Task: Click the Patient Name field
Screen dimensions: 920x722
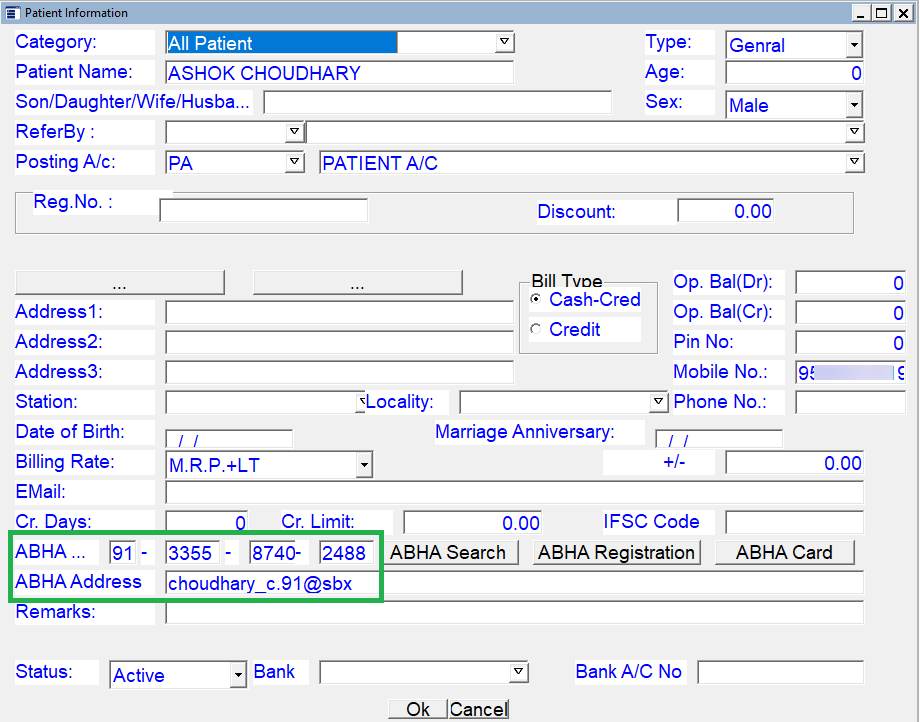Action: [338, 73]
